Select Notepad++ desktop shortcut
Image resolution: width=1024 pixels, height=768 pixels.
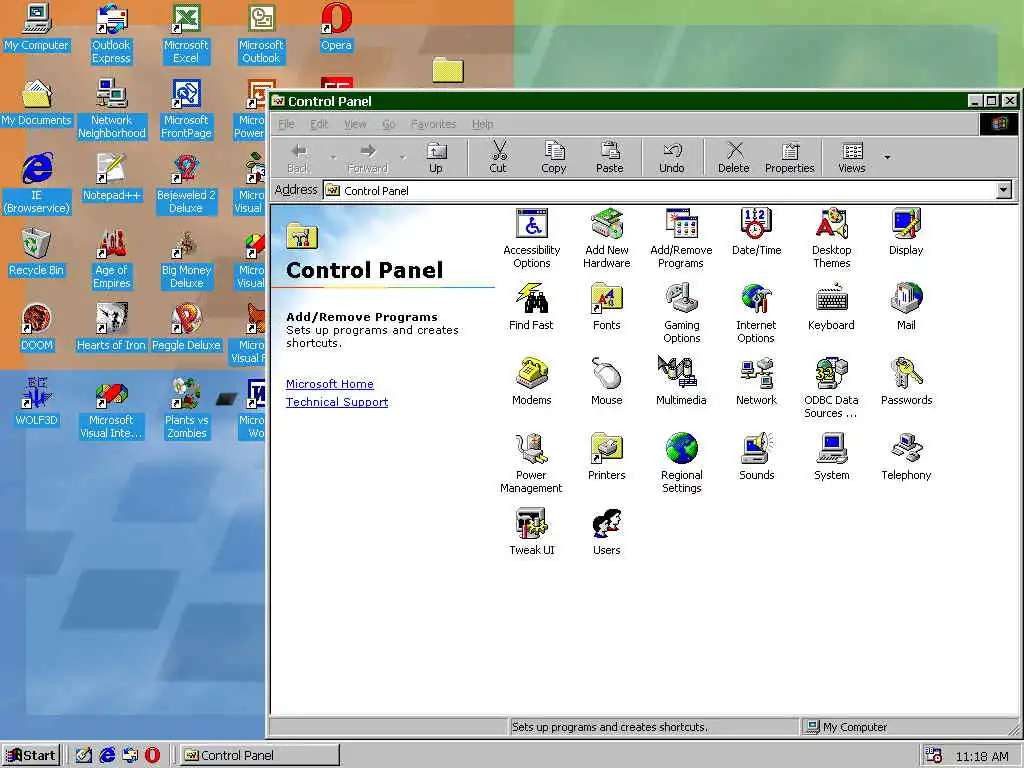tap(111, 178)
